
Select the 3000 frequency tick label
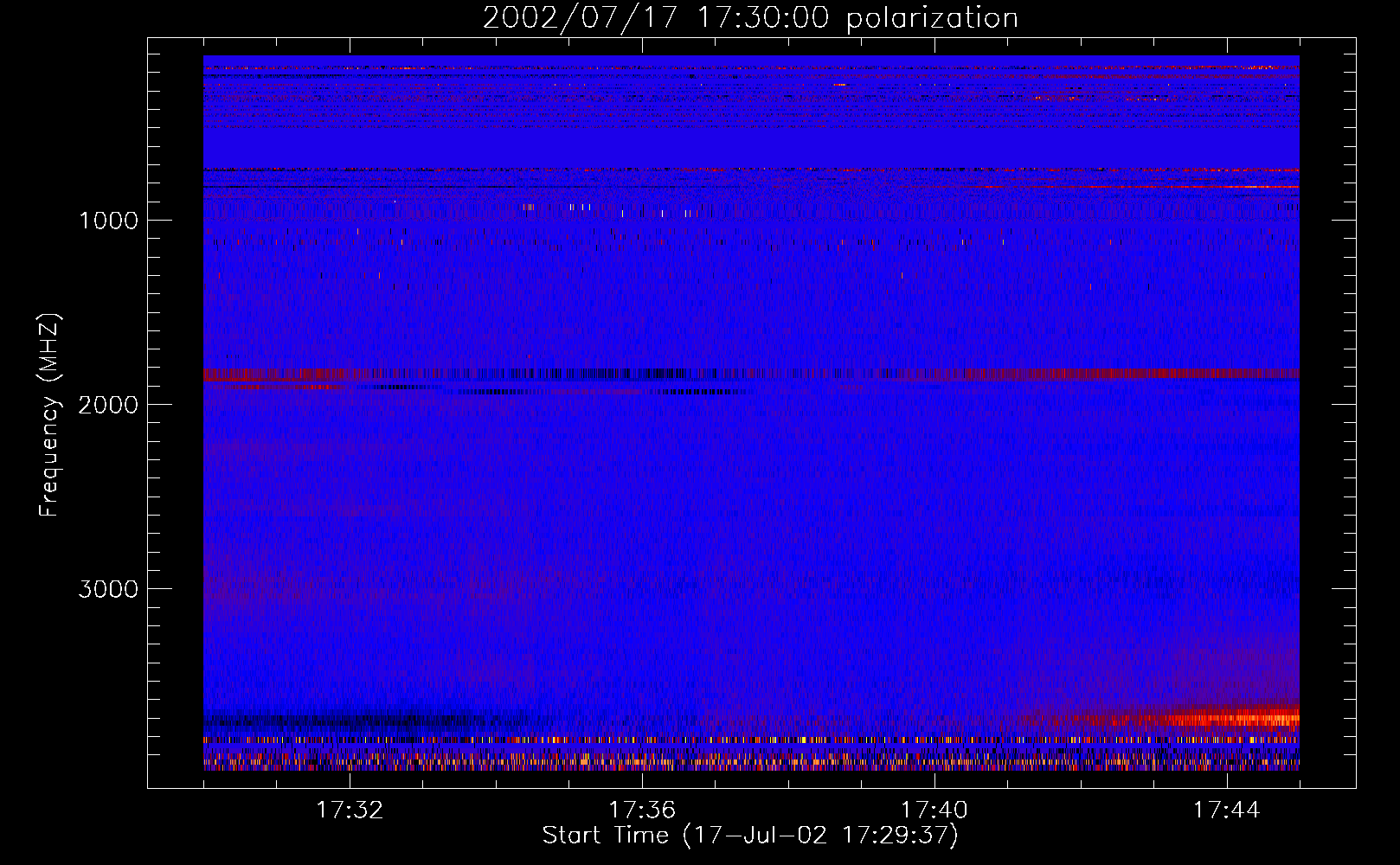click(108, 589)
